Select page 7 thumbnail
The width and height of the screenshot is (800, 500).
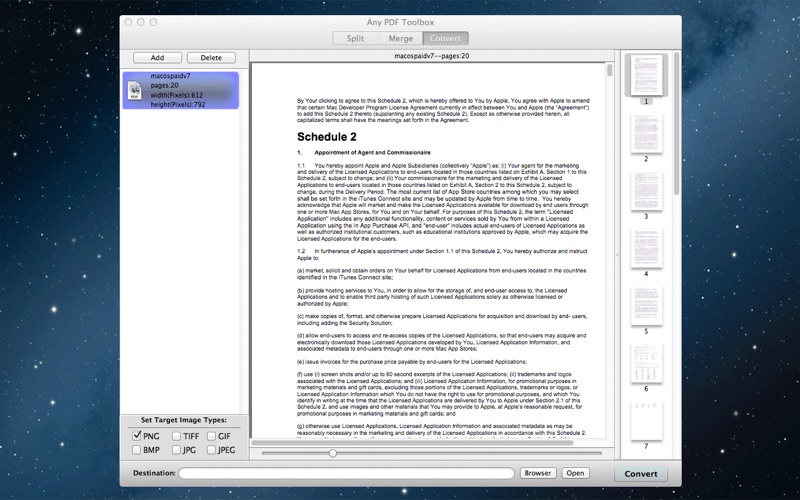646,421
